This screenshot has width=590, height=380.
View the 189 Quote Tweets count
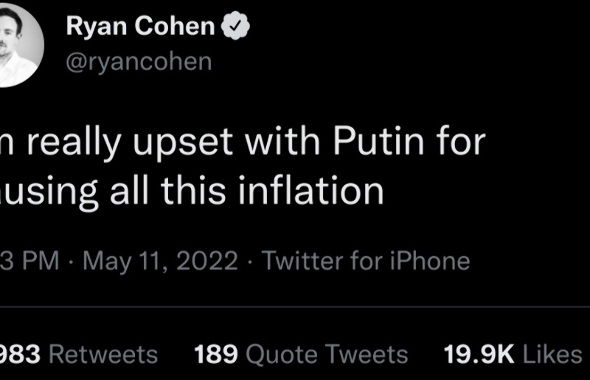216,354
